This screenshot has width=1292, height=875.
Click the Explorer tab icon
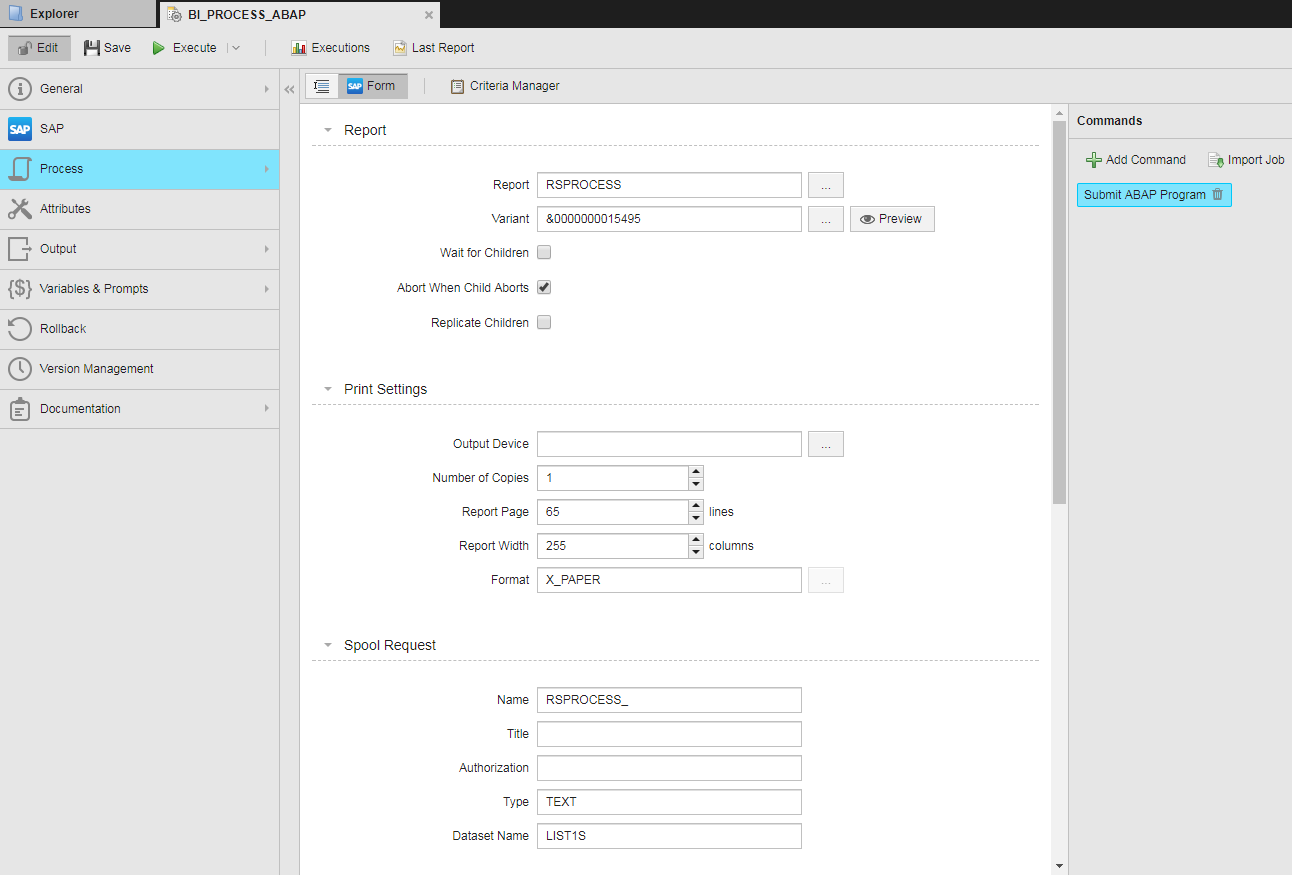[x=16, y=14]
